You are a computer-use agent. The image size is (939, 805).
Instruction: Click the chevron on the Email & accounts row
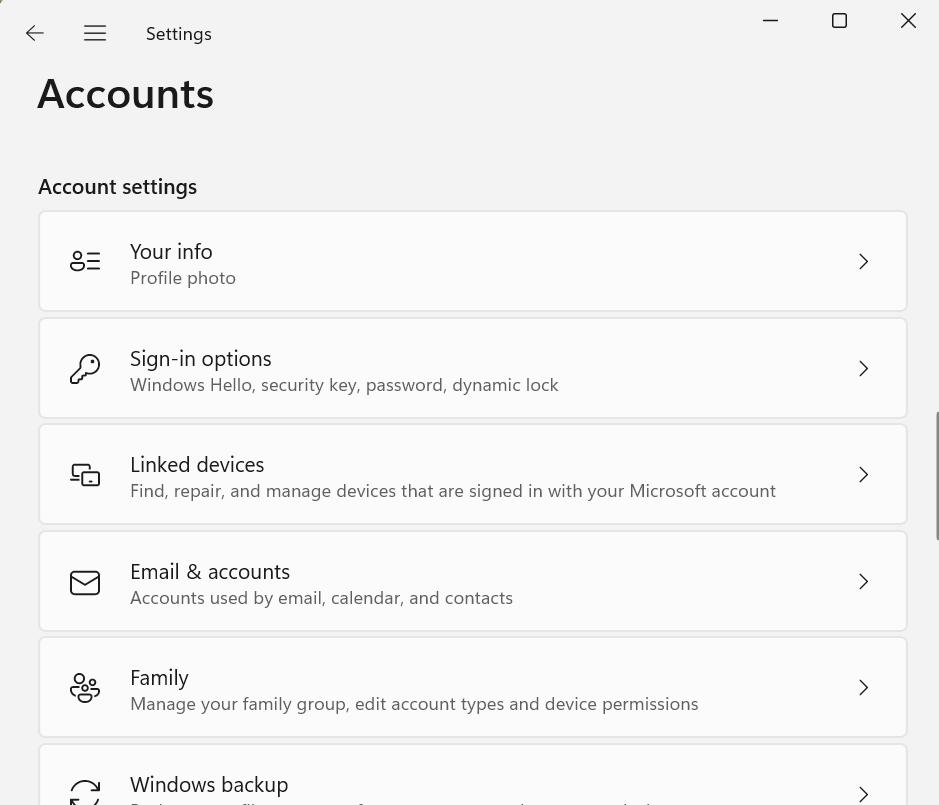click(x=863, y=581)
